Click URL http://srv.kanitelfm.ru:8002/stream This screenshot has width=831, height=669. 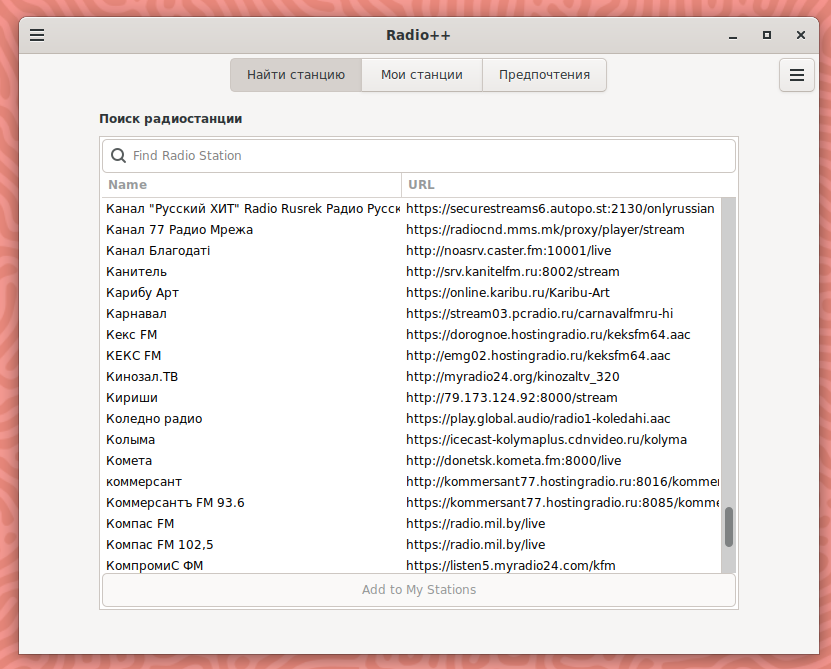512,271
